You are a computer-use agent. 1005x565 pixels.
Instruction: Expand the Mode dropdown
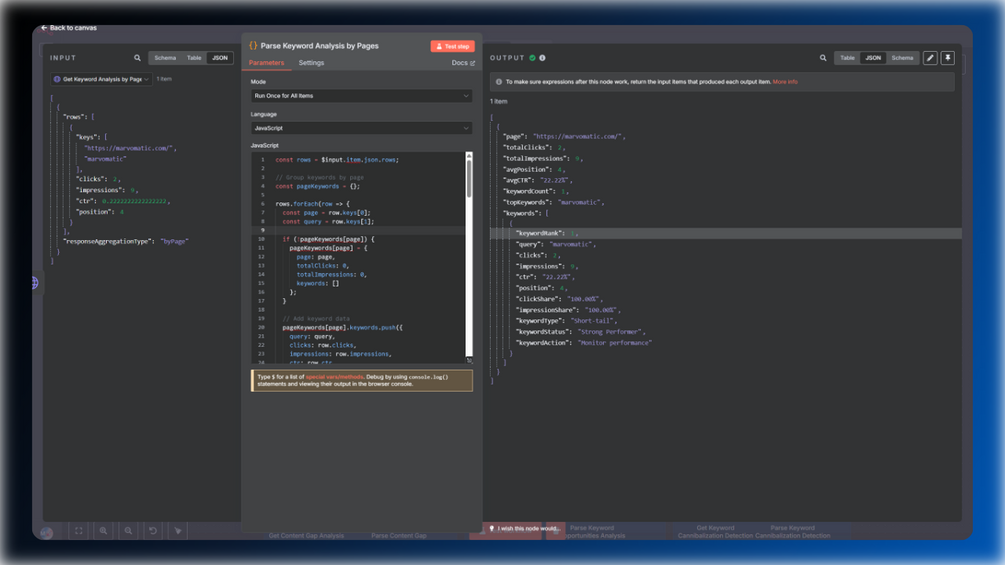[x=361, y=95]
